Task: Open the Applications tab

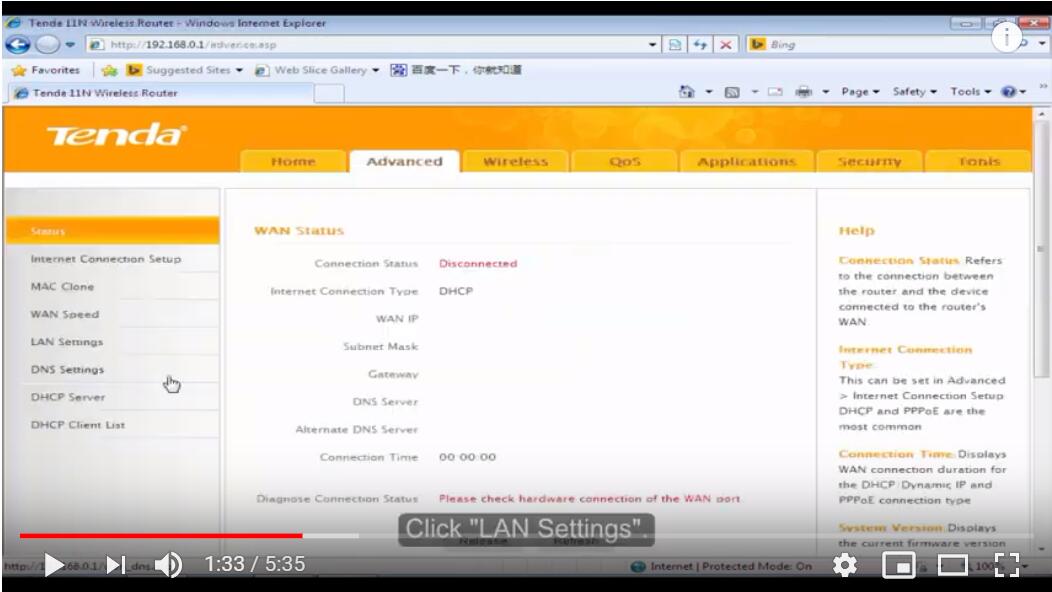Action: point(746,162)
